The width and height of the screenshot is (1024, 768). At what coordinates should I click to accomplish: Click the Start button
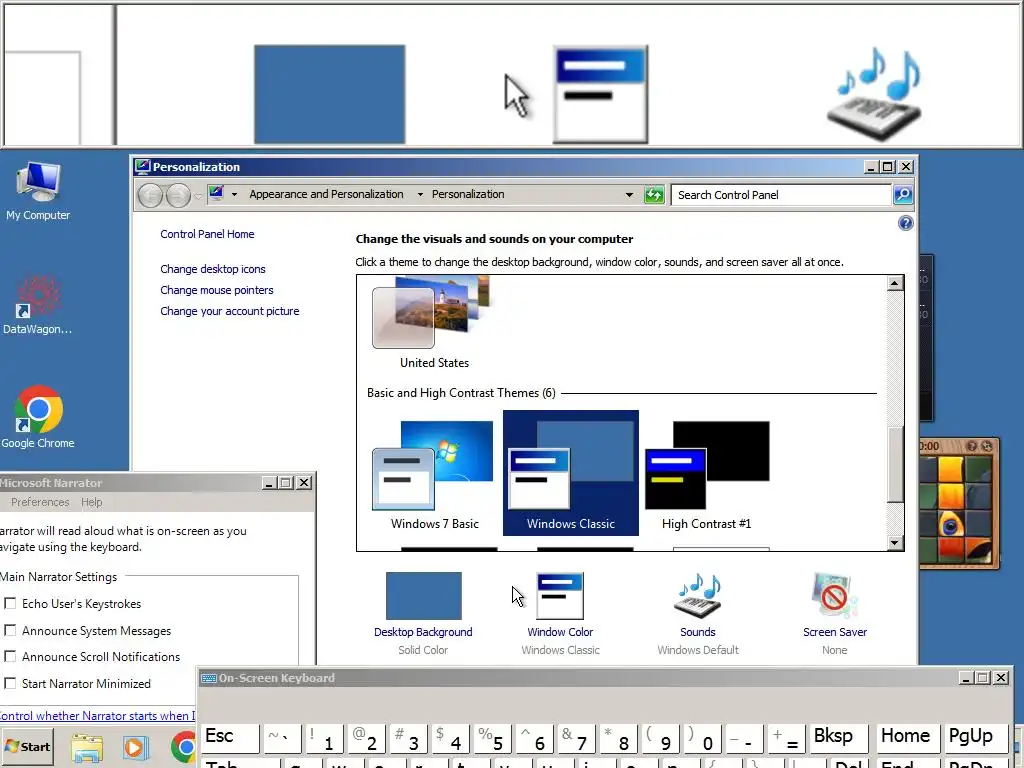pos(27,746)
